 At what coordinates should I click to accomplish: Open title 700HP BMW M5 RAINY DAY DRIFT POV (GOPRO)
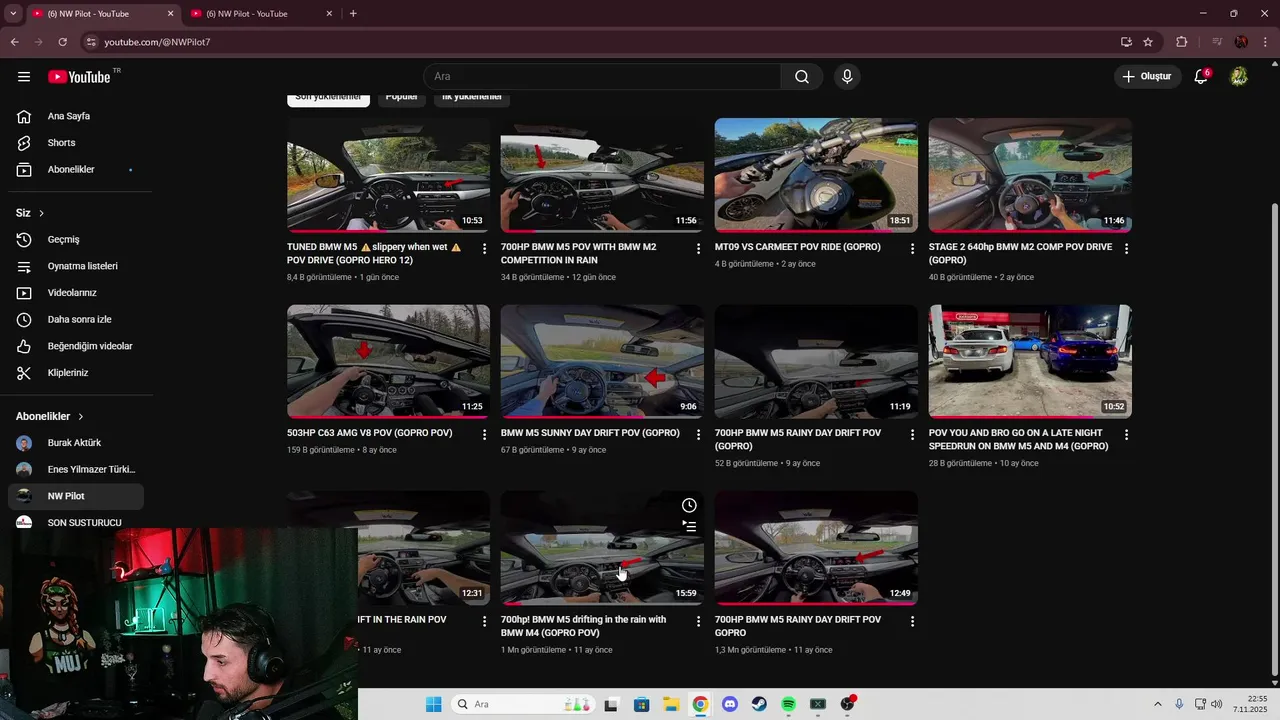[797, 440]
